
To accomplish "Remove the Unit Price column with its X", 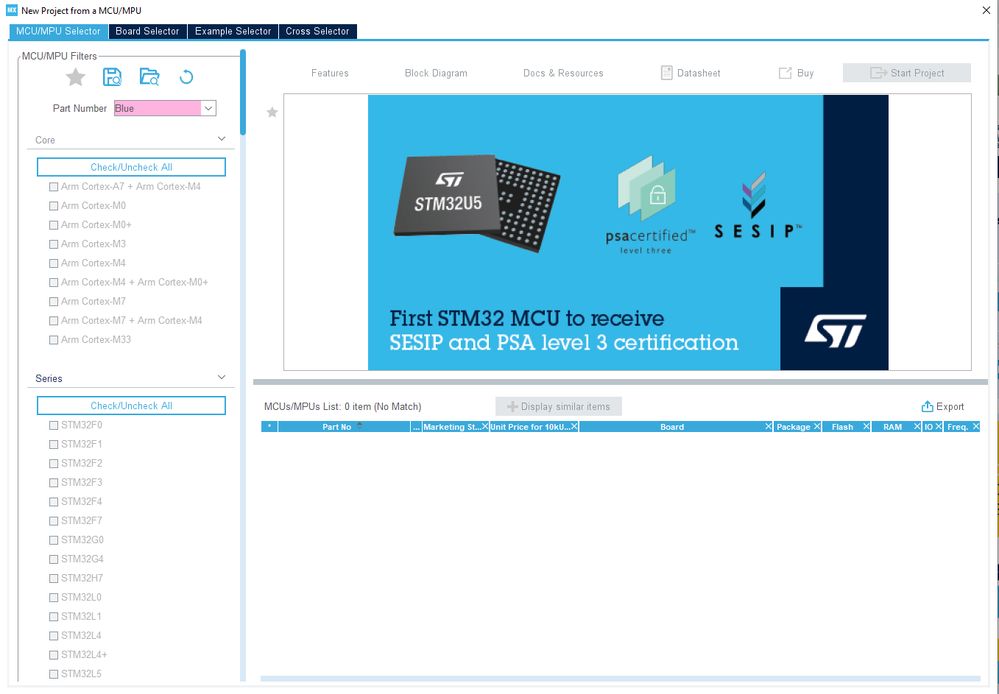I will point(574,426).
